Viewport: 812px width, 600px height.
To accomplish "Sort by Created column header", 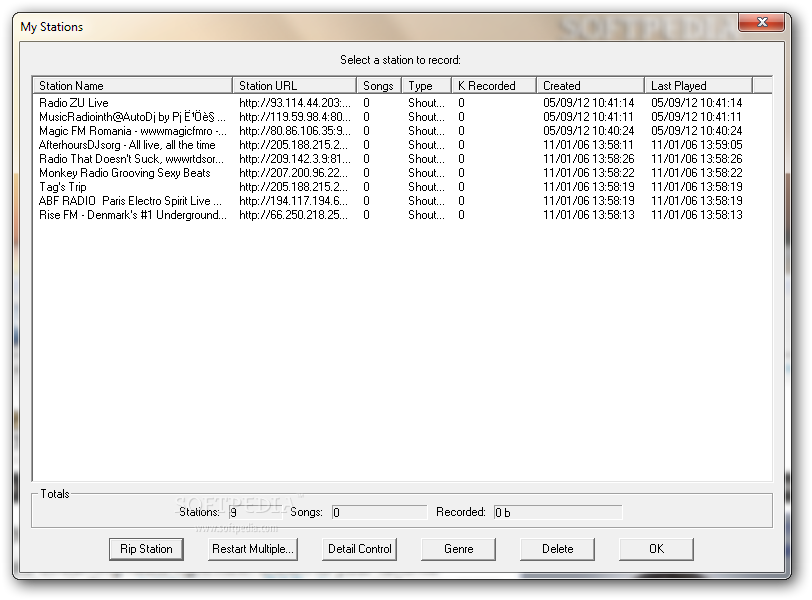I will click(x=590, y=85).
